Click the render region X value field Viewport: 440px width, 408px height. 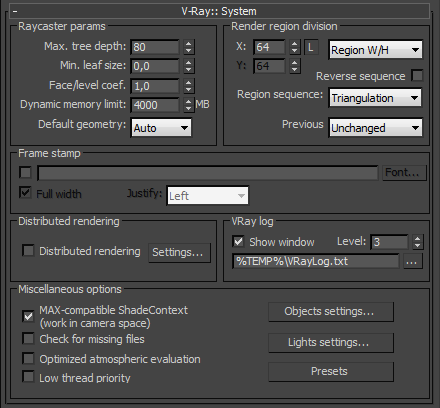coord(269,47)
